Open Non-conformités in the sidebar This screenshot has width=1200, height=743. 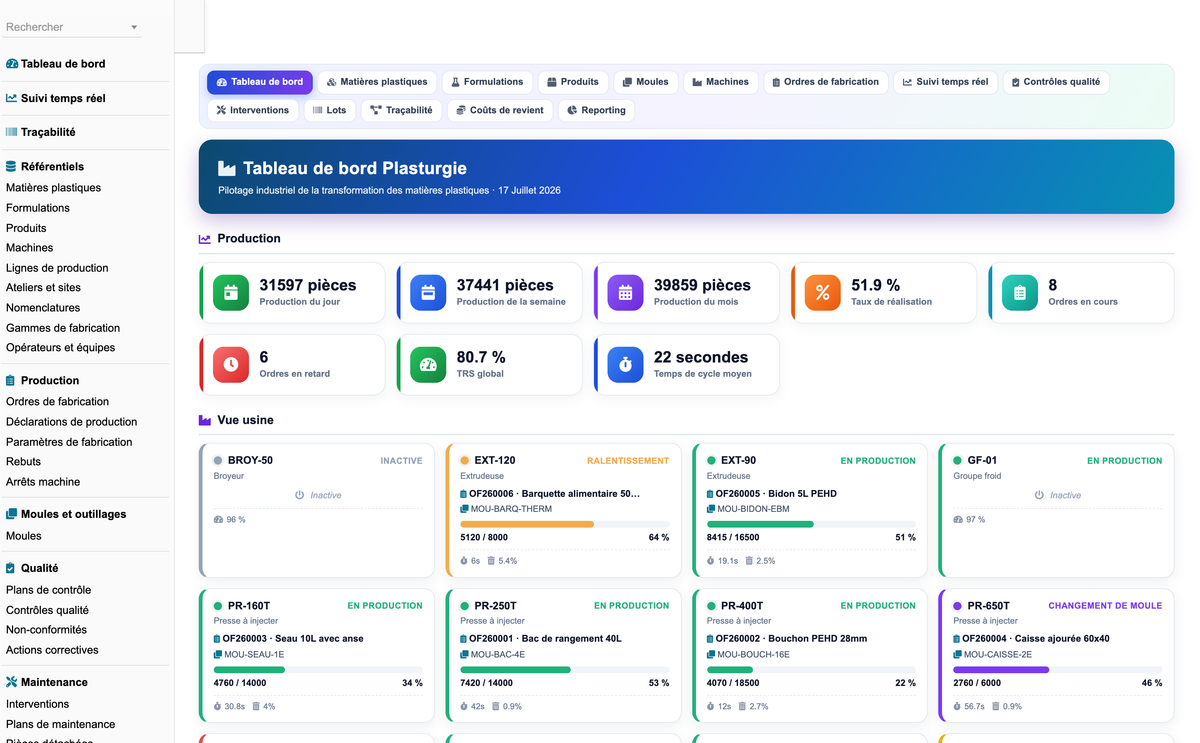[46, 630]
